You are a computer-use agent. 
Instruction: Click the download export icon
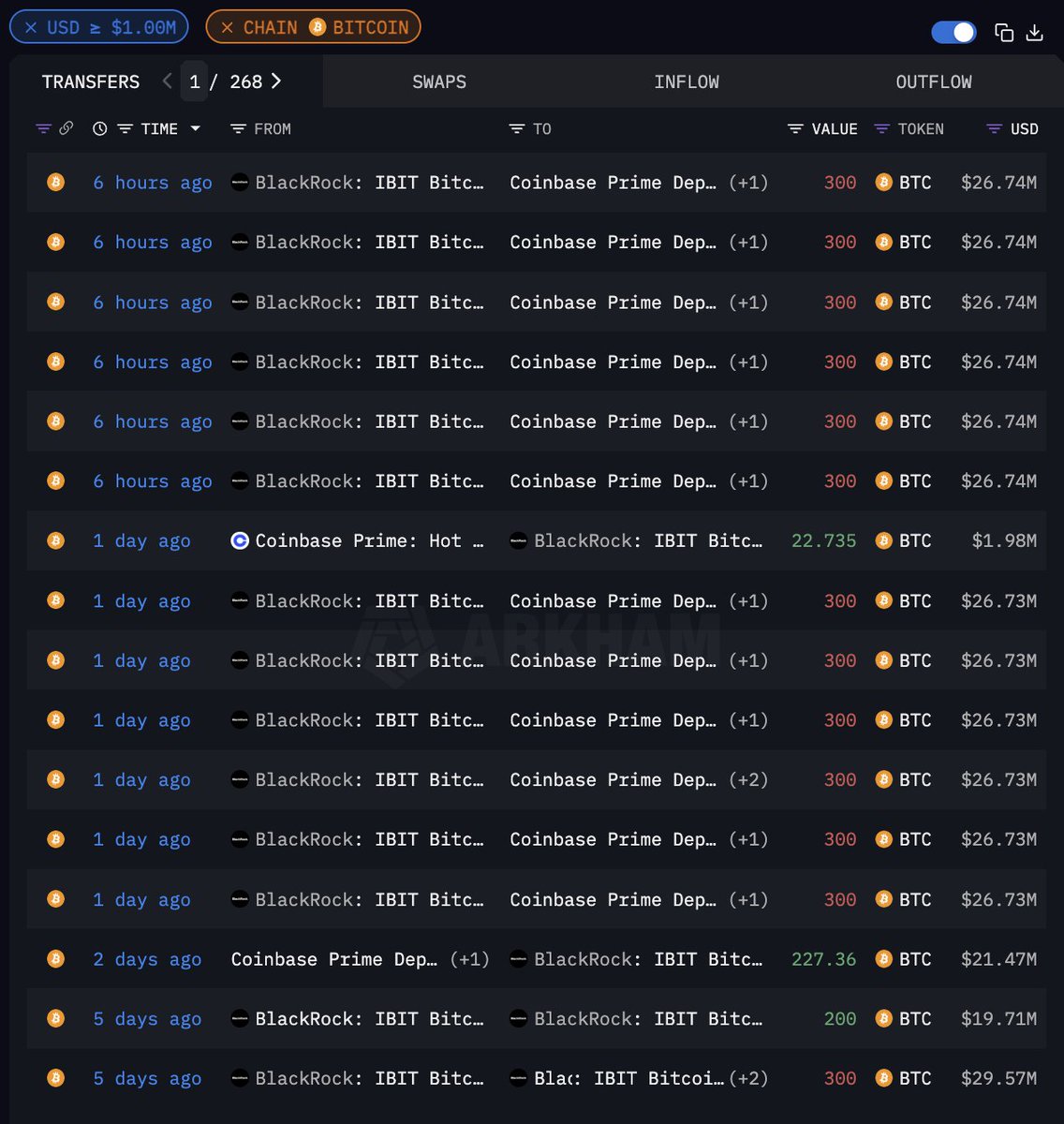(x=1034, y=32)
